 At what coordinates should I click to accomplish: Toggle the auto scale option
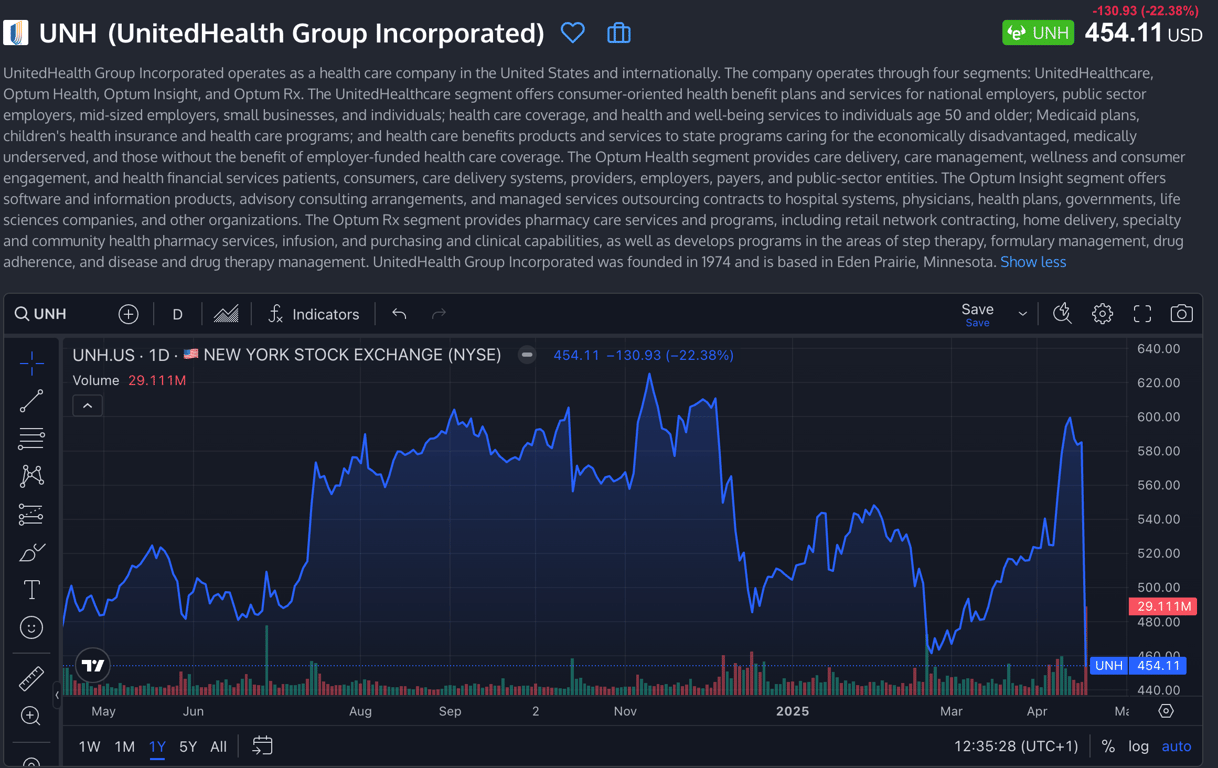(x=1176, y=746)
